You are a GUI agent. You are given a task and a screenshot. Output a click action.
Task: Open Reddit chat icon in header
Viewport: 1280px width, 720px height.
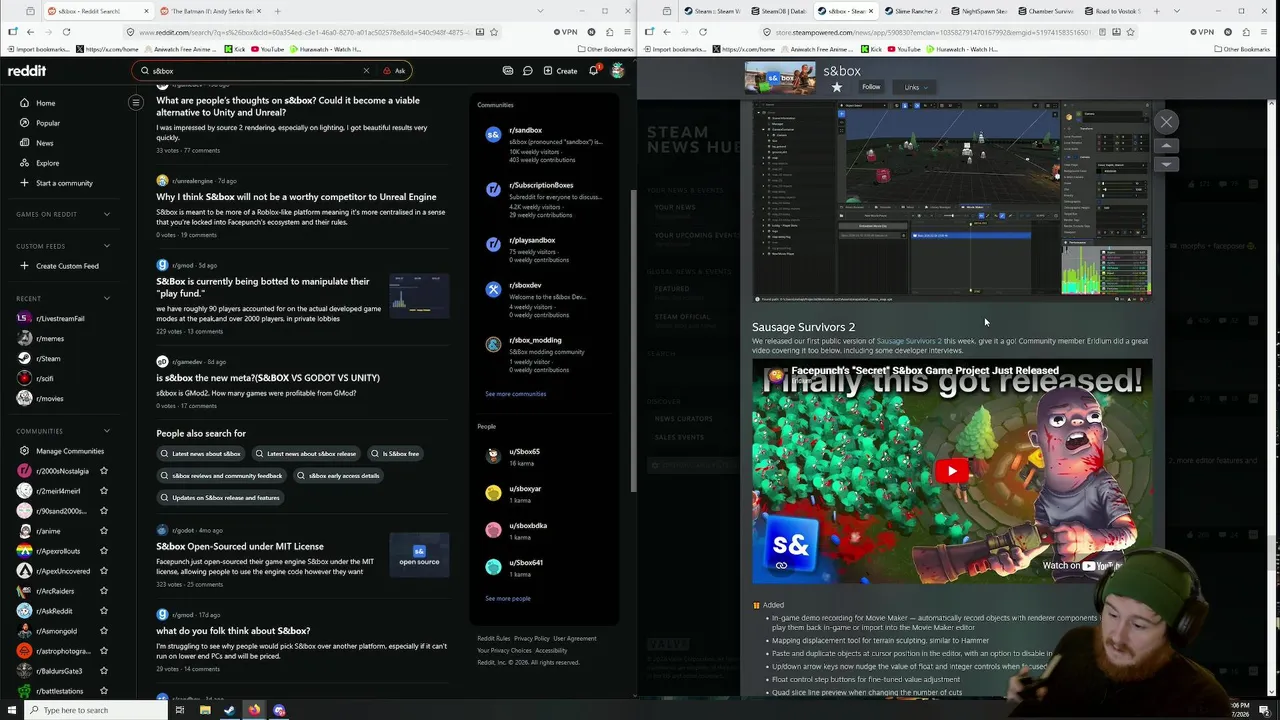point(527,71)
